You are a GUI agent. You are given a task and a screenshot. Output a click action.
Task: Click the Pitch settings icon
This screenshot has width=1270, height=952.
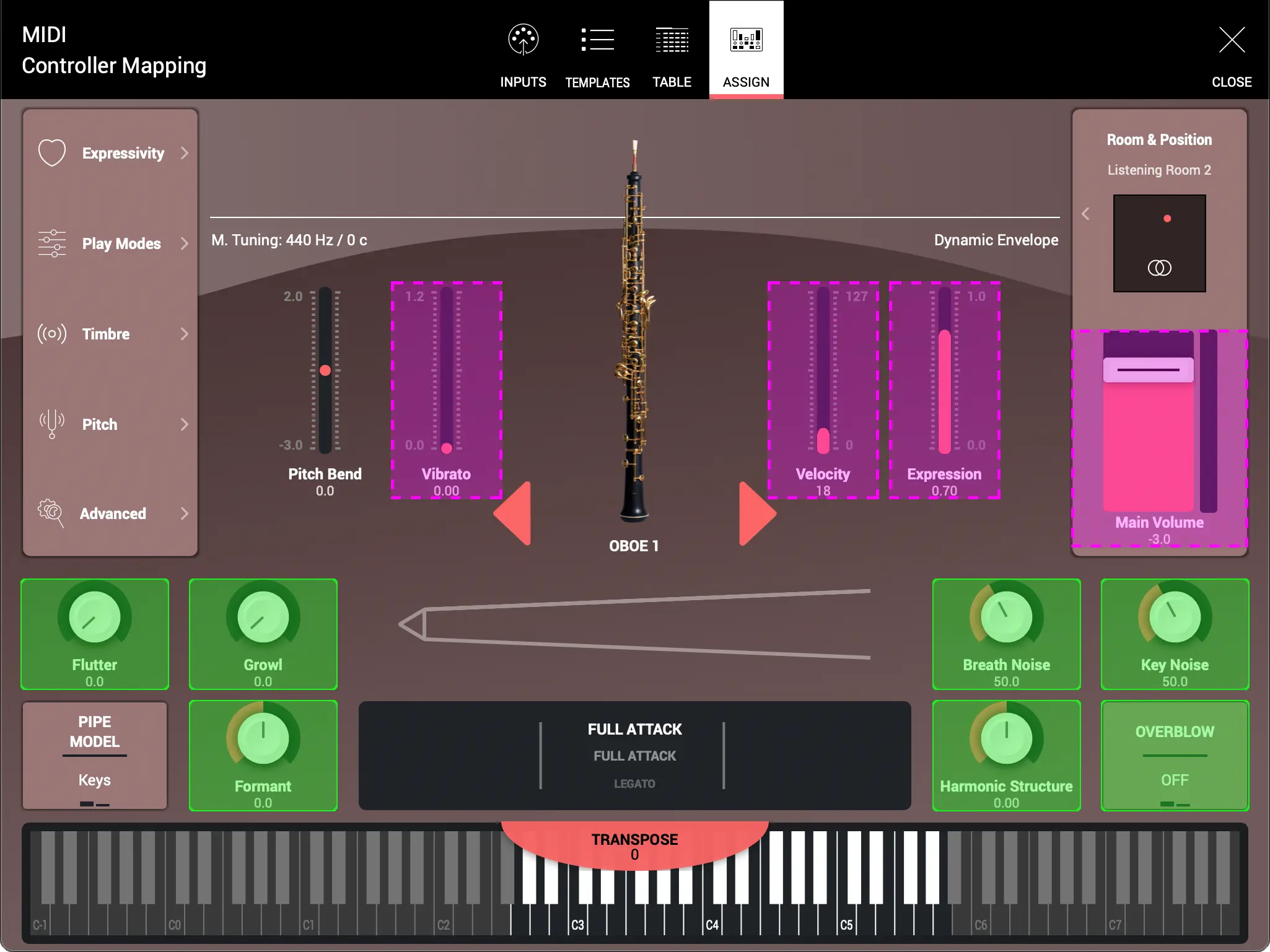click(x=52, y=424)
